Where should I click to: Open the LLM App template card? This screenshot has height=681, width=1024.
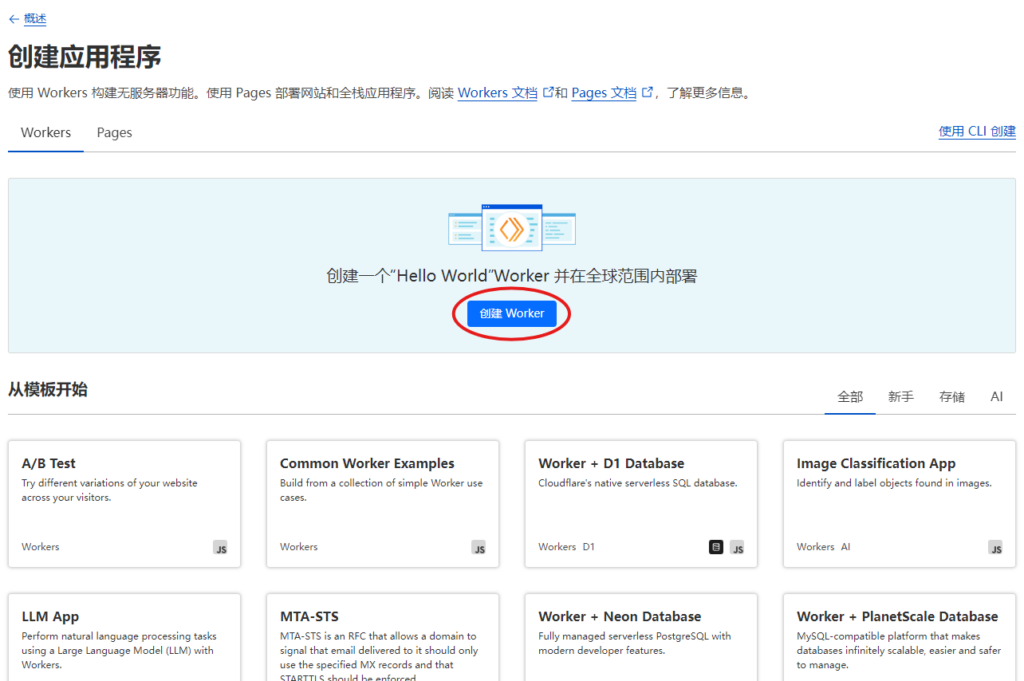click(124, 637)
